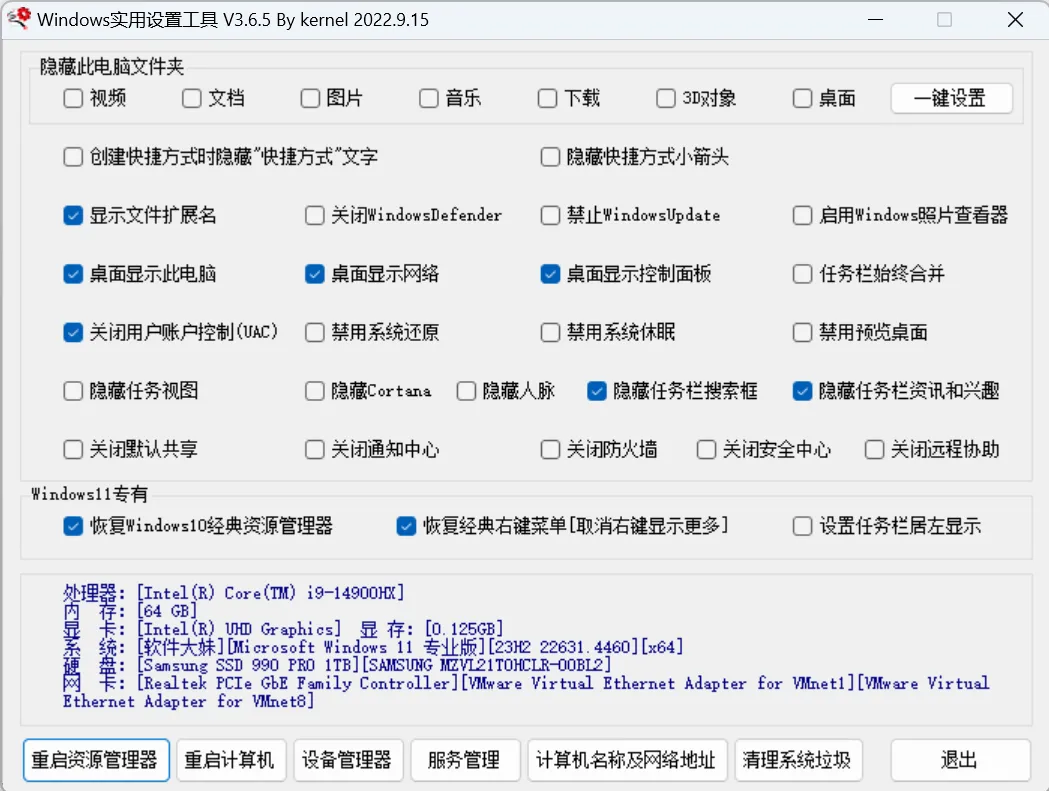The width and height of the screenshot is (1049, 791).
Task: Disable 恢复经典右键菜单 classic context menu
Action: [x=405, y=525]
